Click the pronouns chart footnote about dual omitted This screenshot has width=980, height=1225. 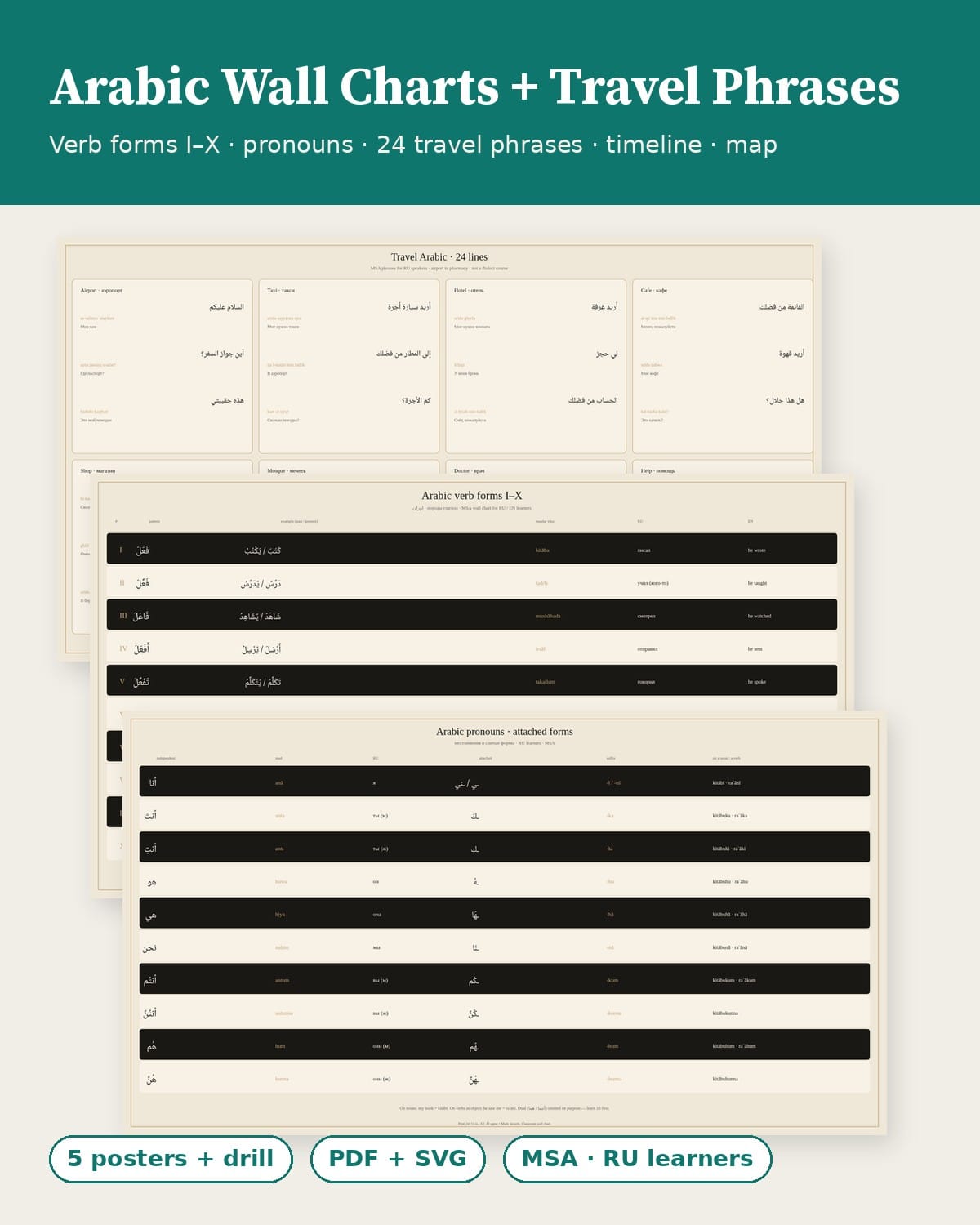click(x=504, y=1108)
